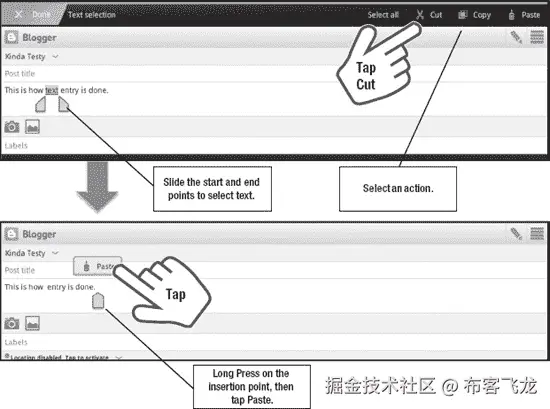Tap the gallery image icon in the upper screen
This screenshot has width=550, height=409.
pyautogui.click(x=32, y=127)
